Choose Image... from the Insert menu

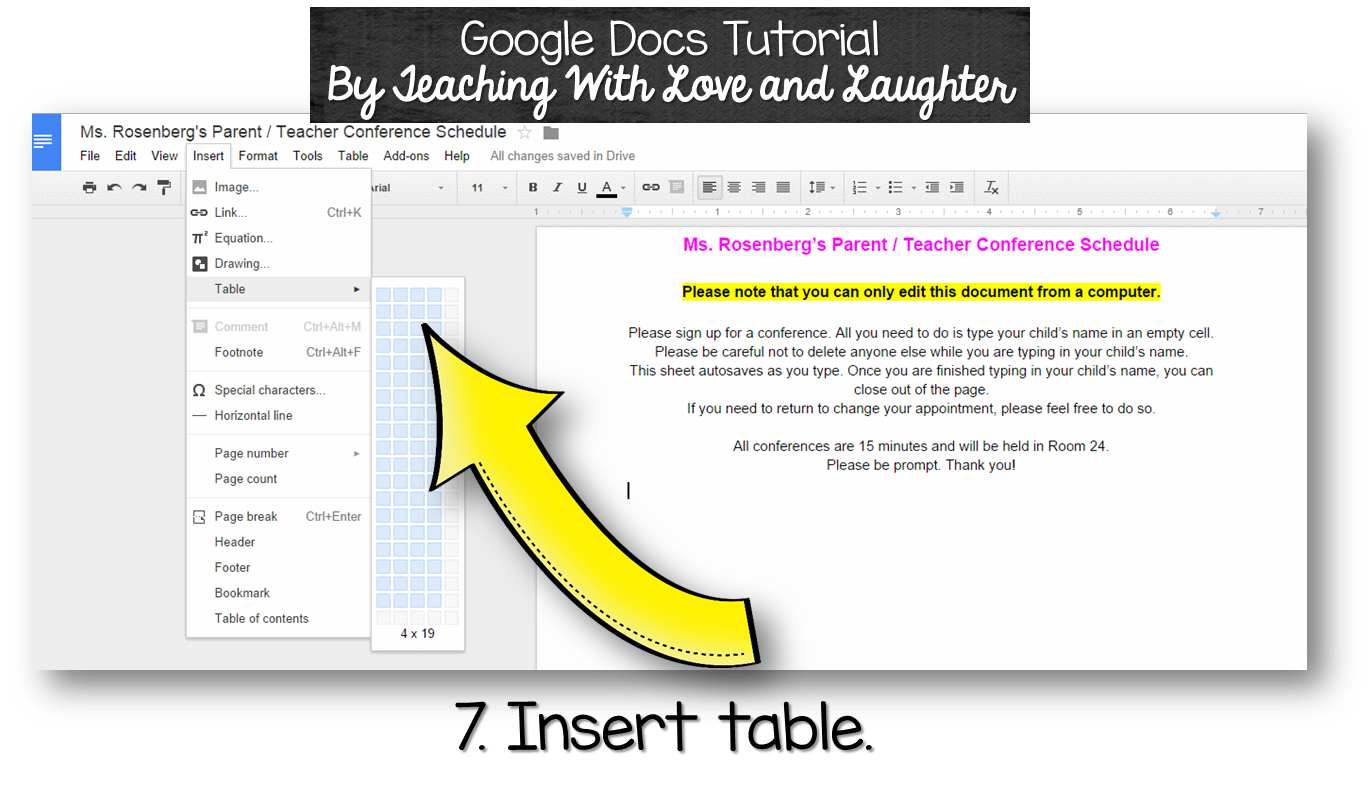tap(278, 187)
